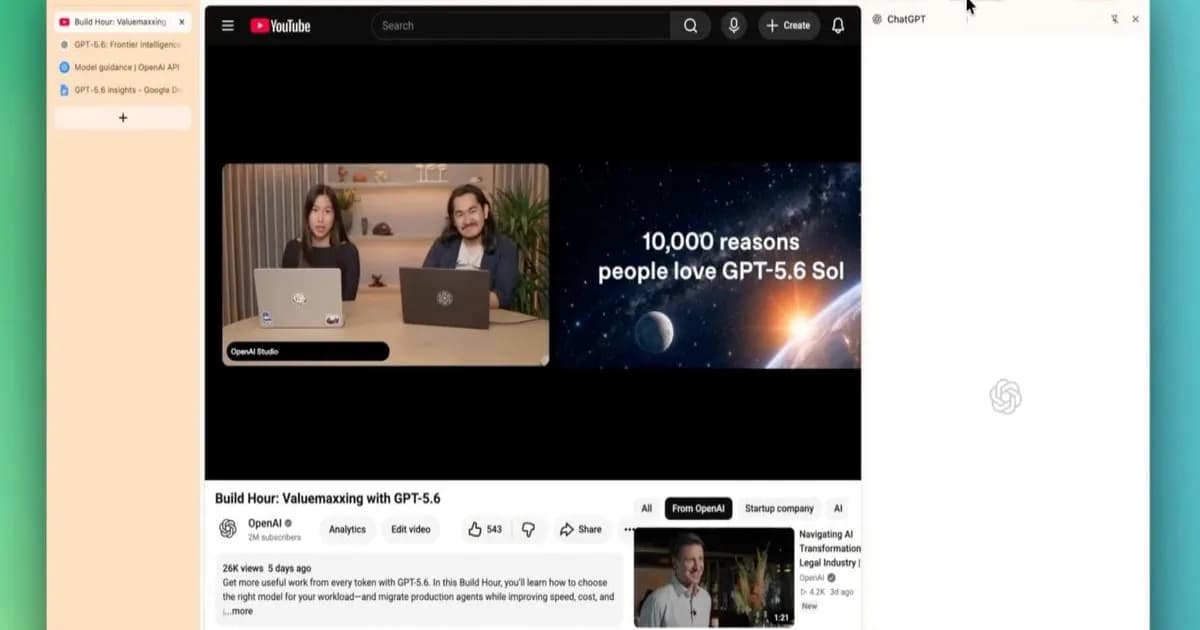The width and height of the screenshot is (1200, 630).
Task: Select the Startup company filter chip
Action: coord(779,509)
